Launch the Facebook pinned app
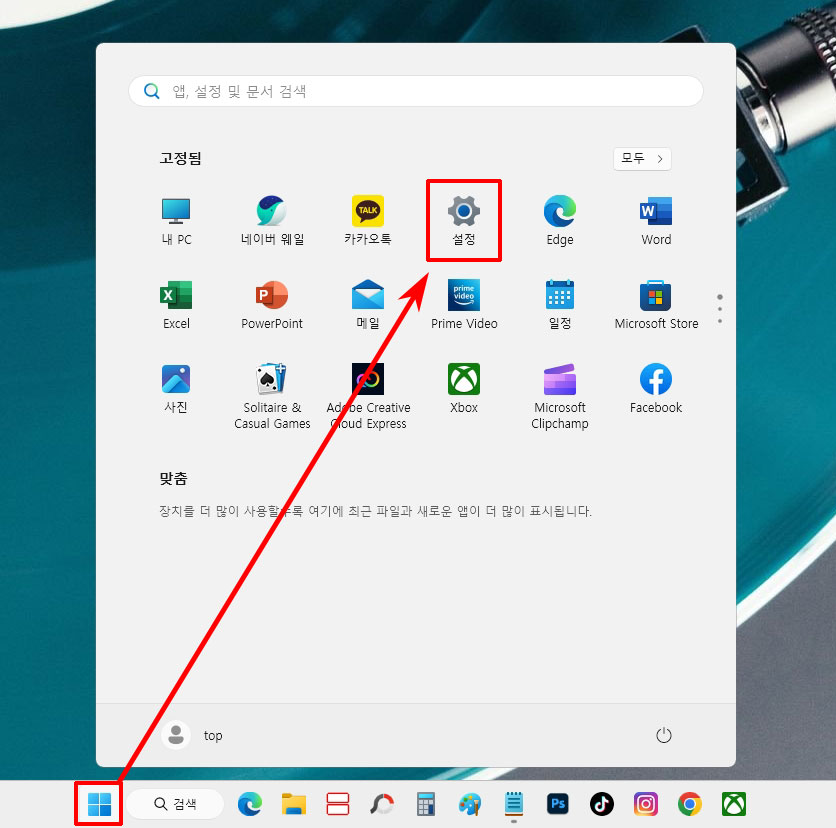Screen dimensions: 836x828 click(655, 380)
